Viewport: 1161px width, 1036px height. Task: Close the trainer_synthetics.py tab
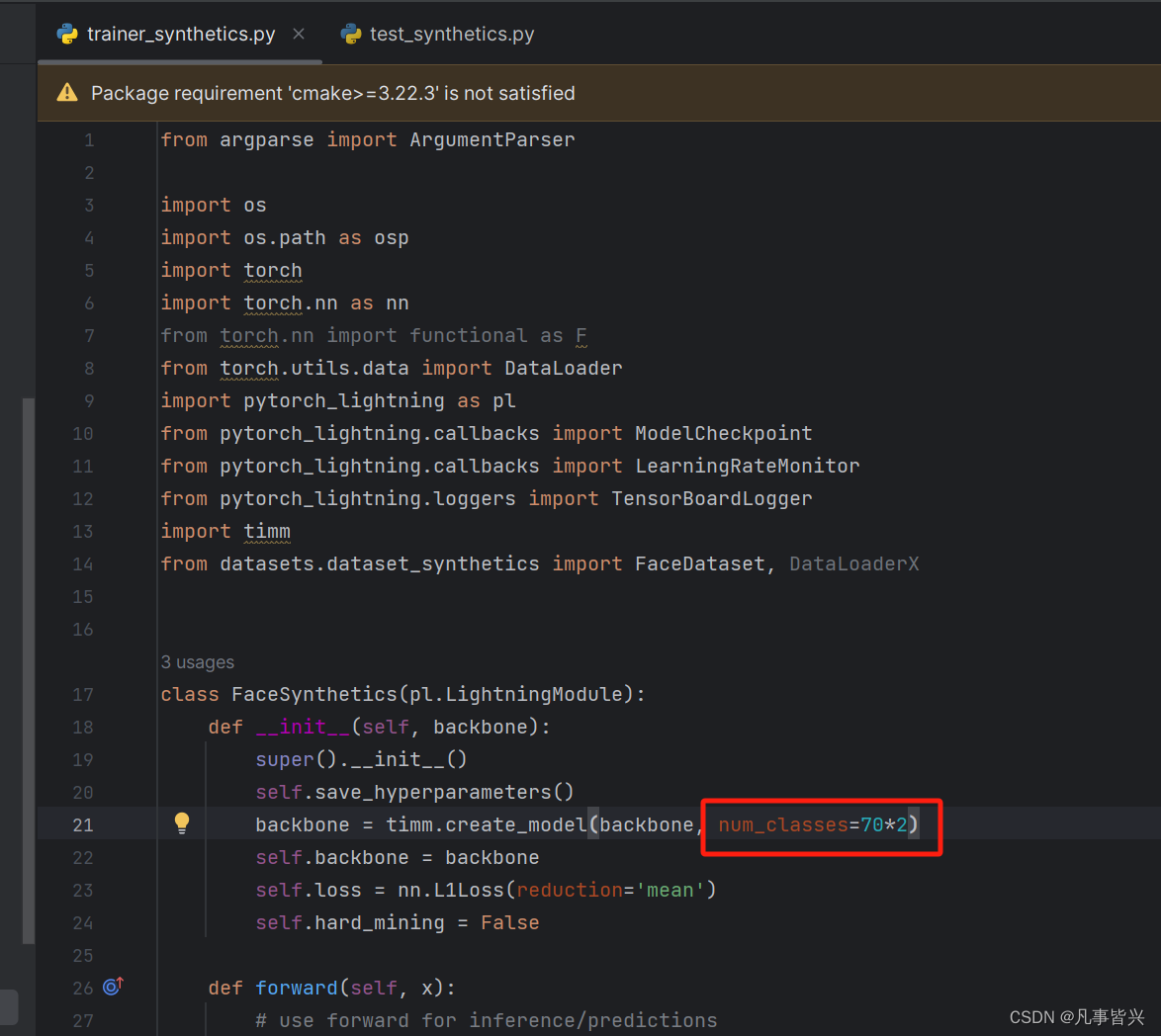[x=299, y=33]
